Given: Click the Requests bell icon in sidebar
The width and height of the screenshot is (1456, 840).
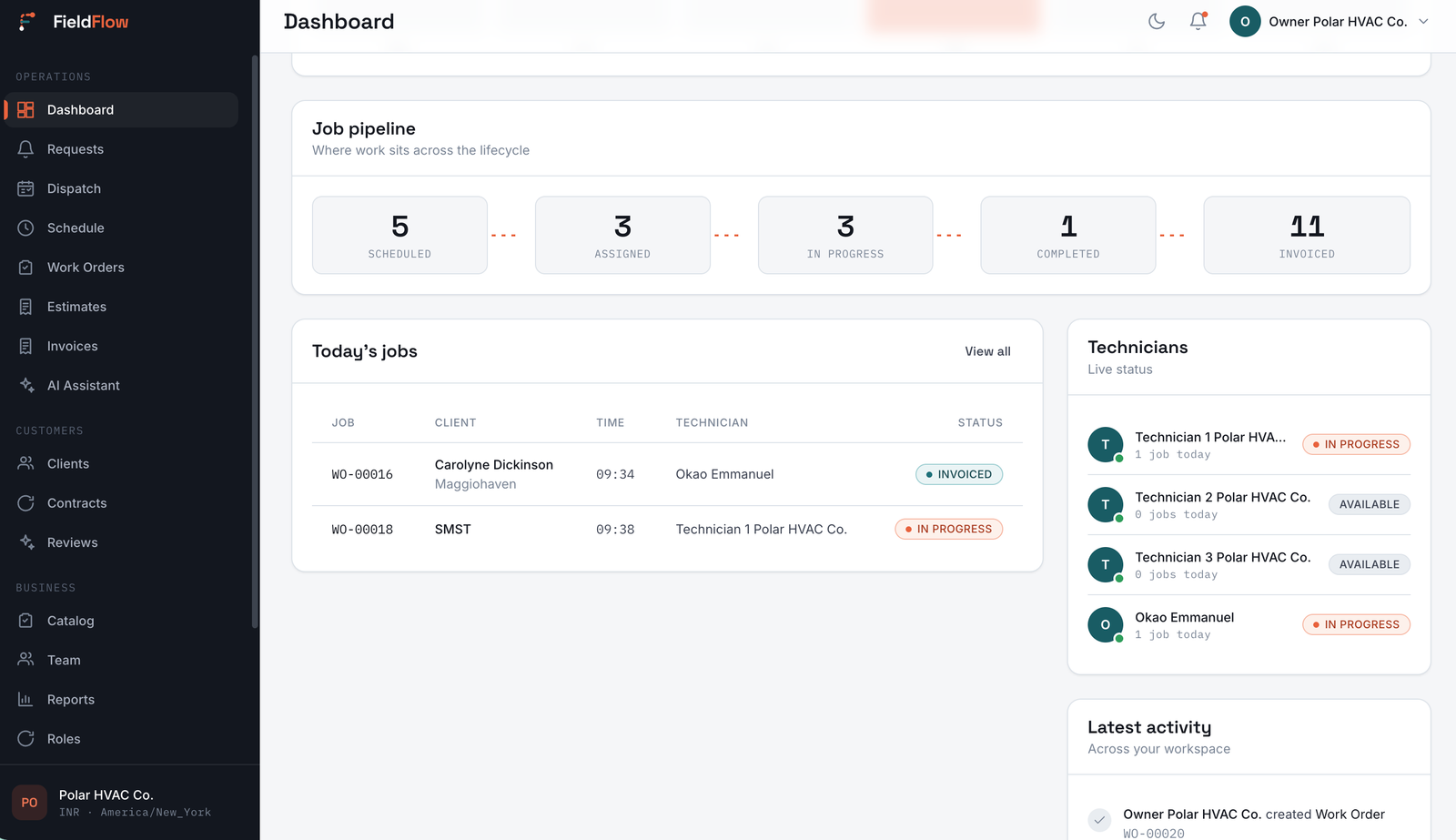Looking at the screenshot, I should point(25,149).
